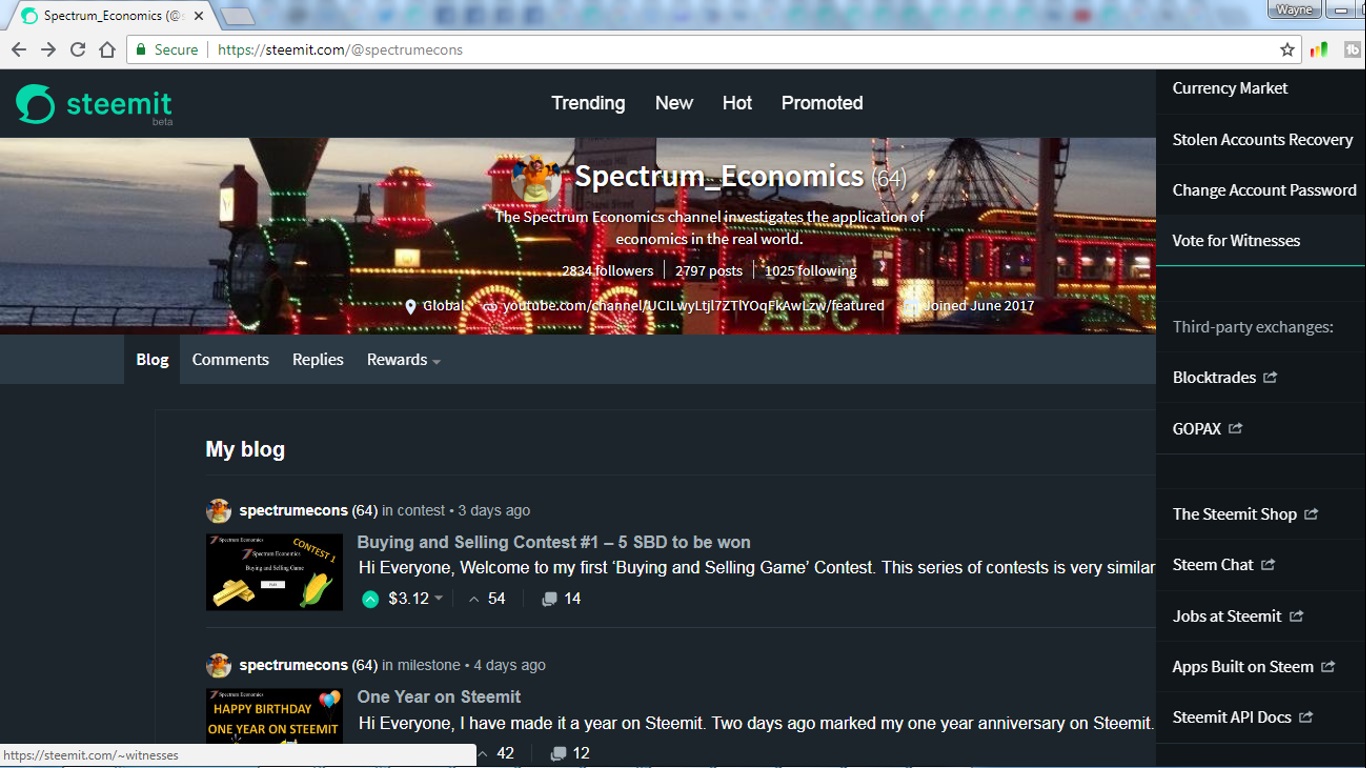Click the external-link icon beside Jobs at Steemit
This screenshot has width=1366, height=768.
tap(1296, 616)
